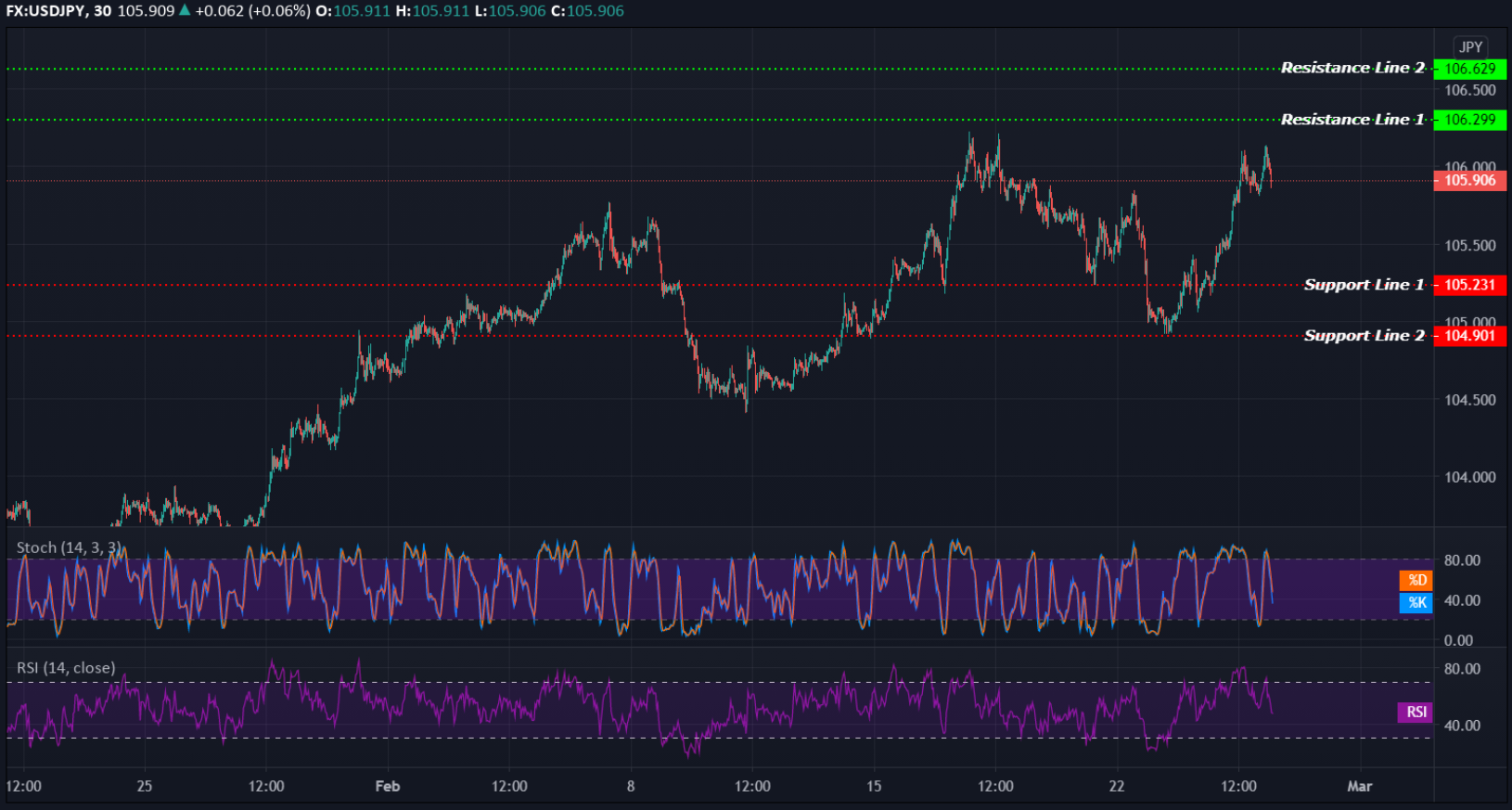Click the current price tag 105.906

[x=1470, y=180]
